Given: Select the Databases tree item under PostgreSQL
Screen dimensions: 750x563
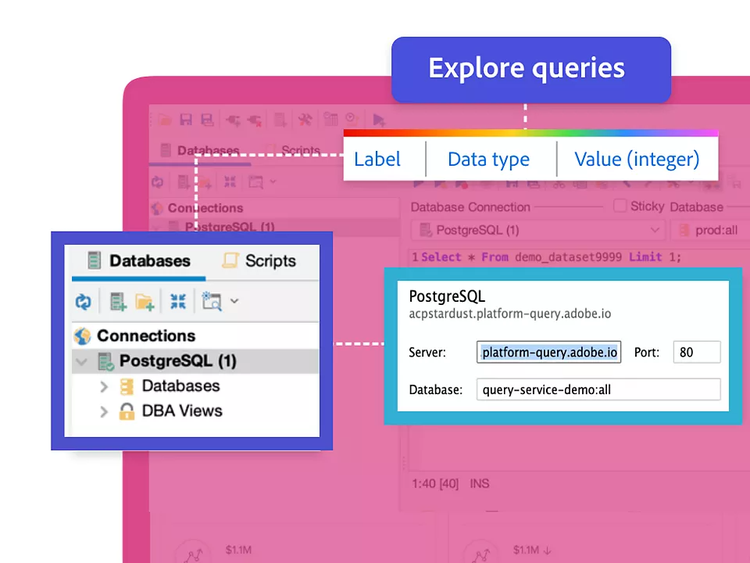Looking at the screenshot, I should coord(181,386).
